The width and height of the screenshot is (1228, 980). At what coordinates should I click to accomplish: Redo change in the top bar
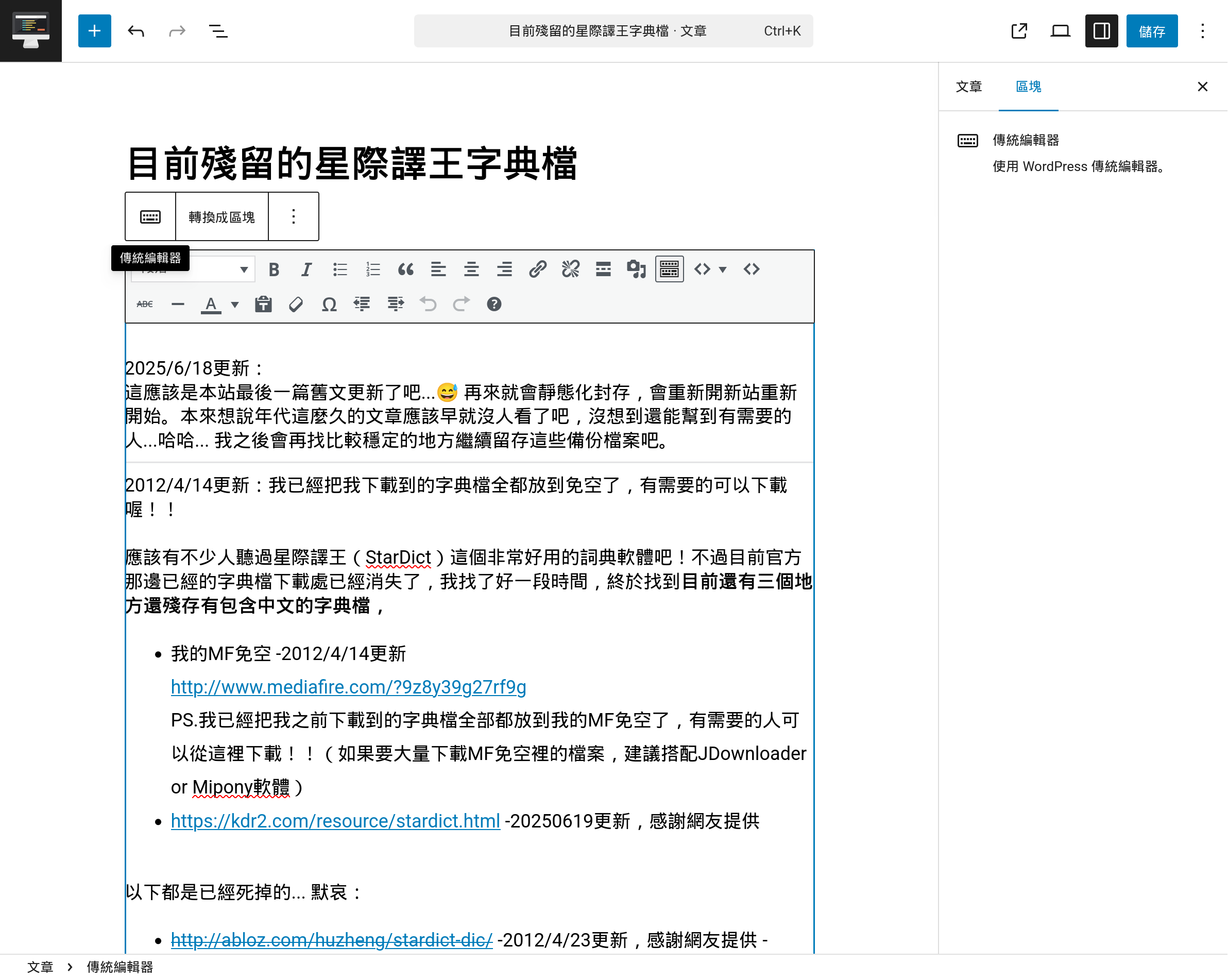(177, 31)
